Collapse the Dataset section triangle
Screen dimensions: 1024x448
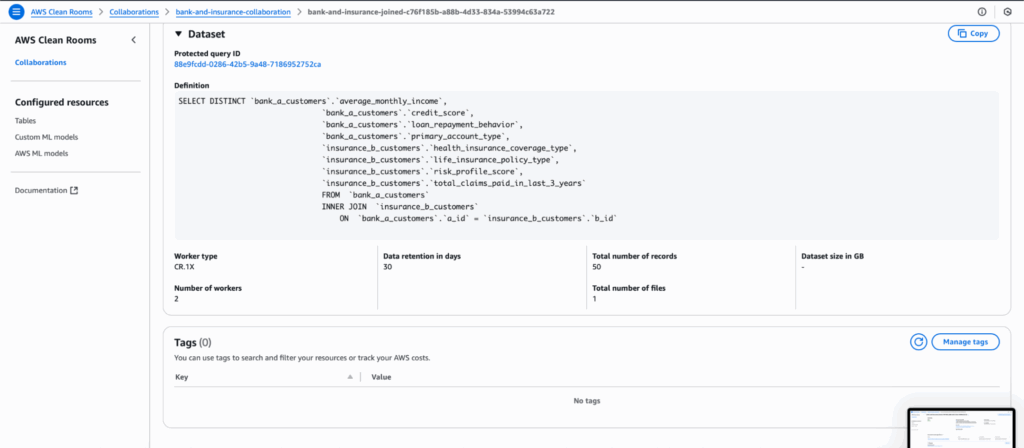point(178,33)
